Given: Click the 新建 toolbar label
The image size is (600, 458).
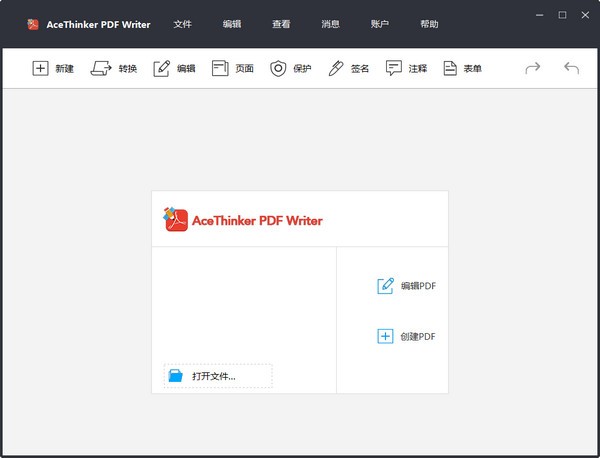Looking at the screenshot, I should pos(65,68).
